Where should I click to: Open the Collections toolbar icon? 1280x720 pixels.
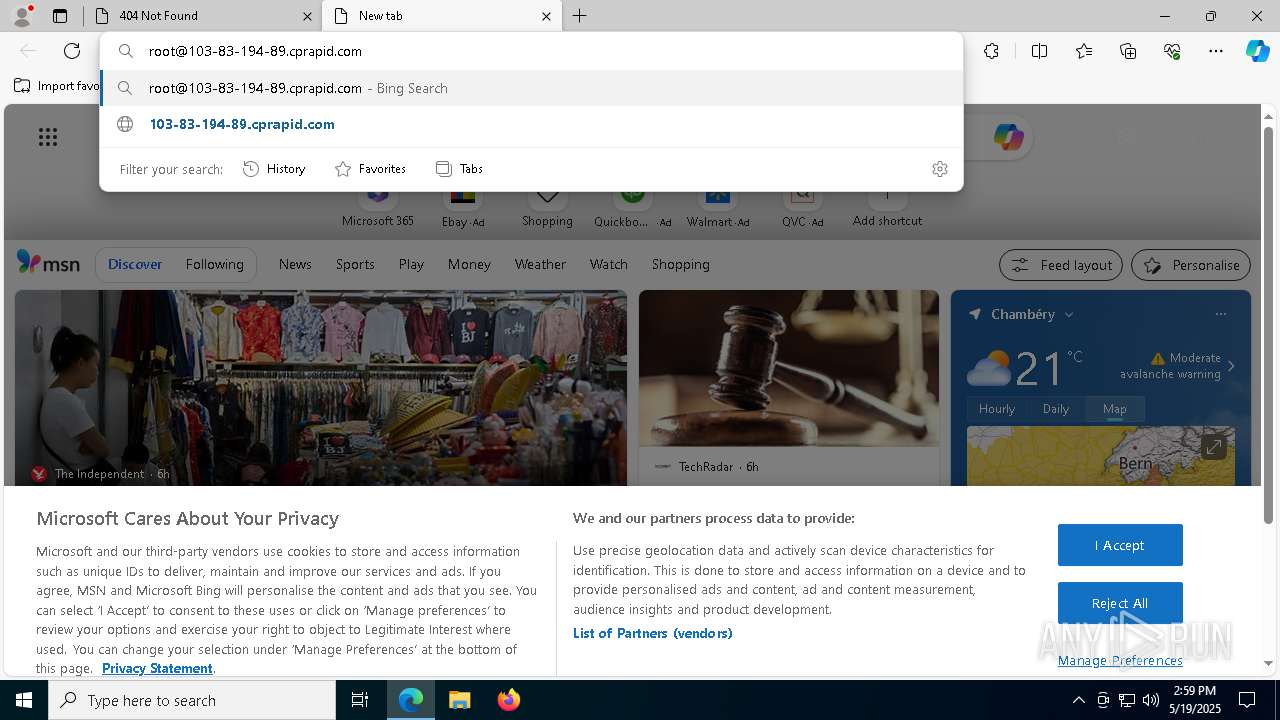click(1128, 51)
